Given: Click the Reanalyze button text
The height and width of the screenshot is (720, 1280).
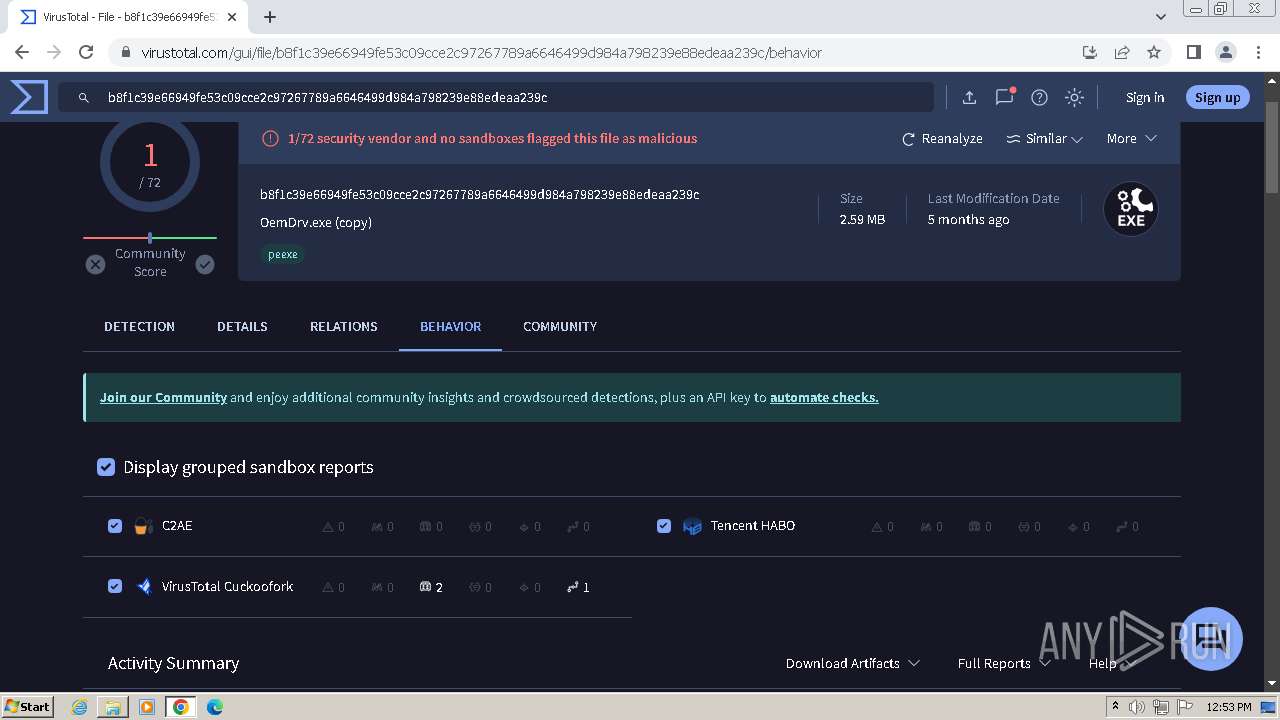Looking at the screenshot, I should (x=952, y=139).
